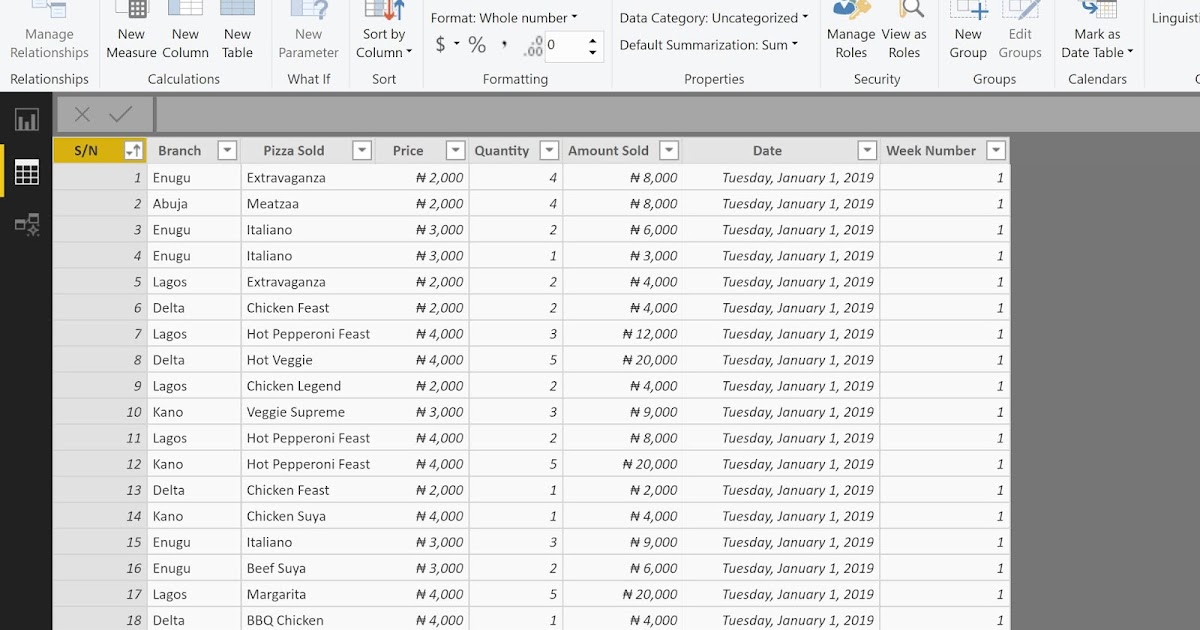Open Price column filter dropdown
1200x630 pixels.
(456, 151)
